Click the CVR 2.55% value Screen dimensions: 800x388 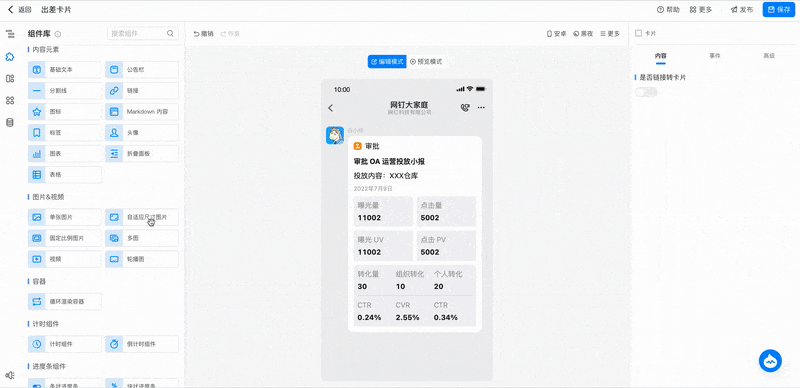(x=408, y=318)
